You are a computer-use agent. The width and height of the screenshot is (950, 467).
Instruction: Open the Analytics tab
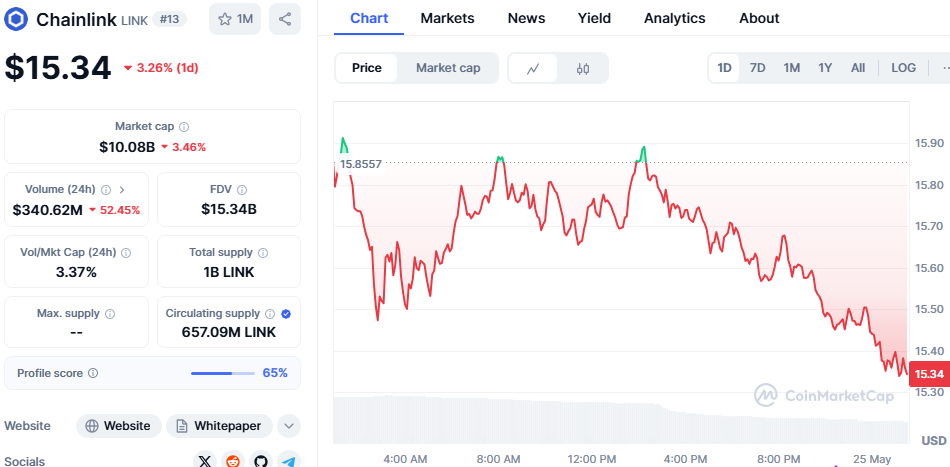pyautogui.click(x=674, y=19)
